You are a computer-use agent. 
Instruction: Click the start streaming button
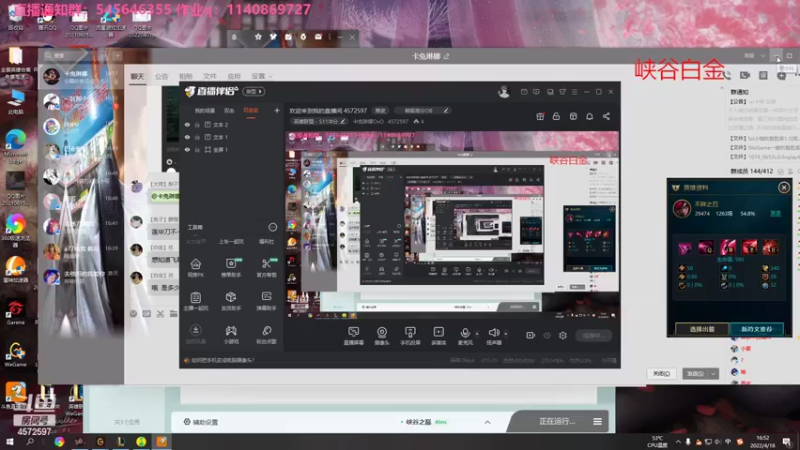tap(593, 335)
